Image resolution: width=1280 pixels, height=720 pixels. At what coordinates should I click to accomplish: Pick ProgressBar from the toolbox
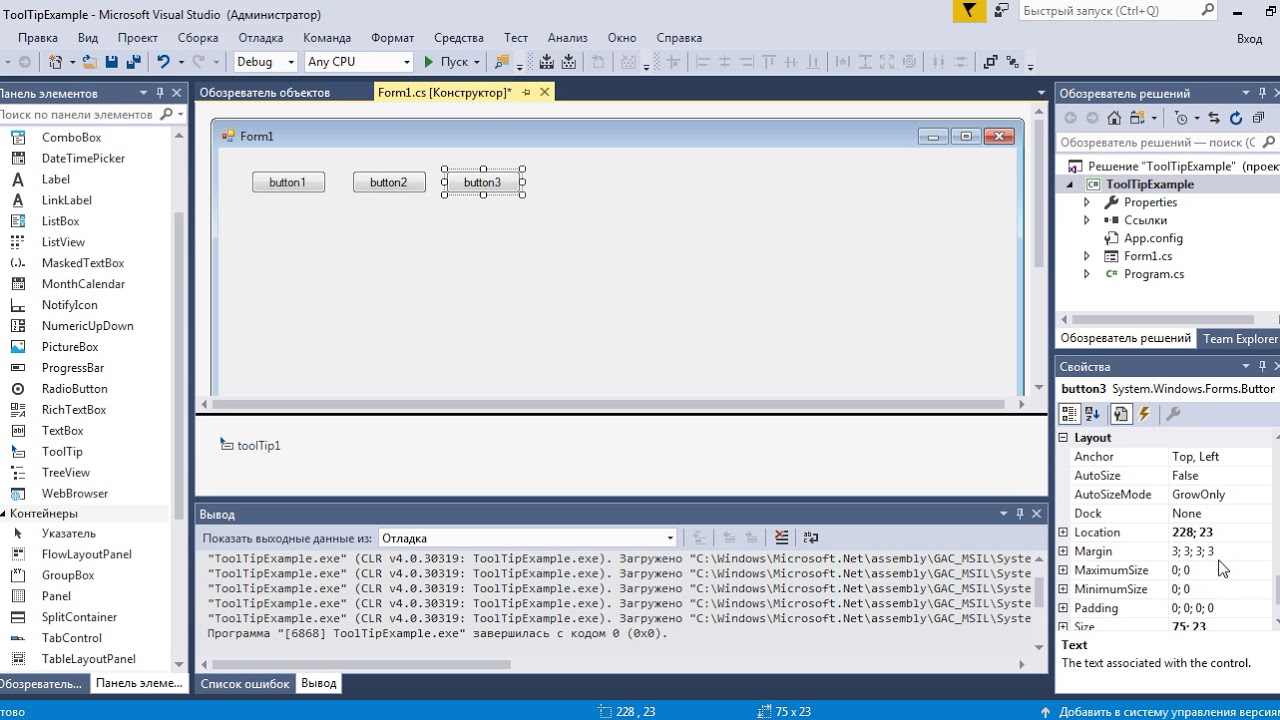pyautogui.click(x=73, y=368)
